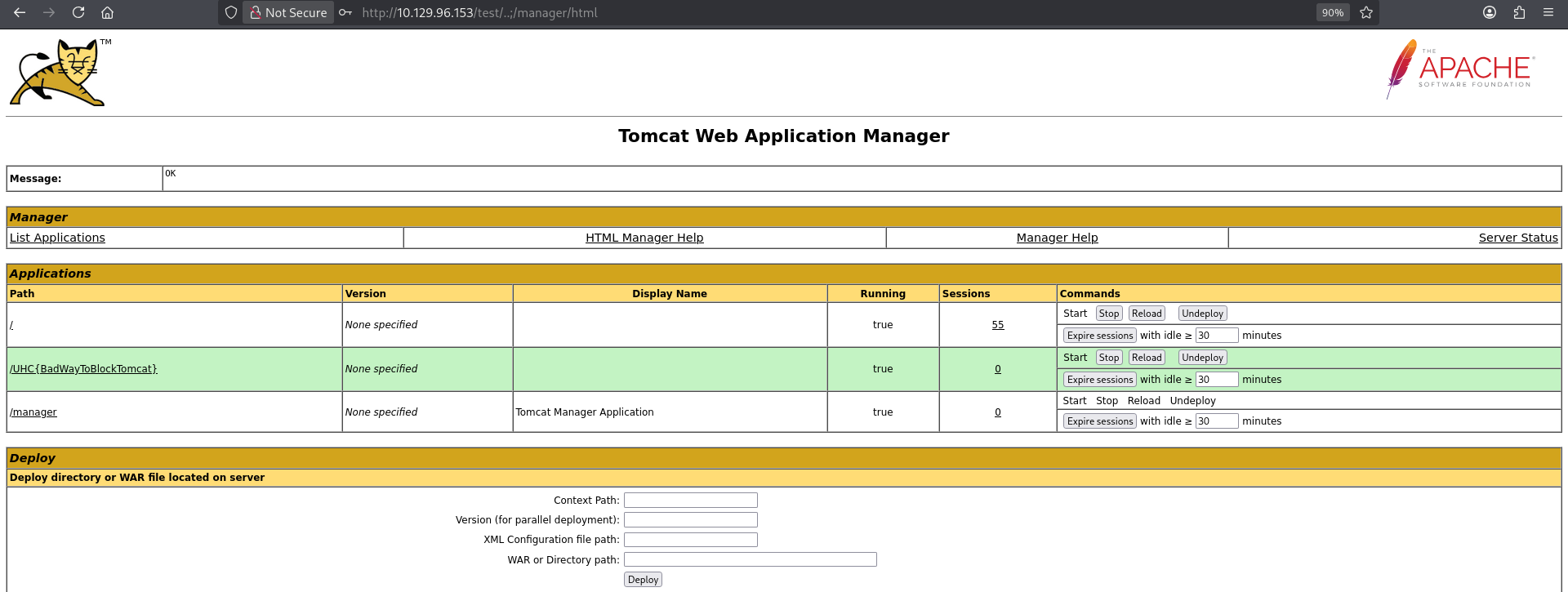Open the Manager Help link

pyautogui.click(x=1057, y=238)
